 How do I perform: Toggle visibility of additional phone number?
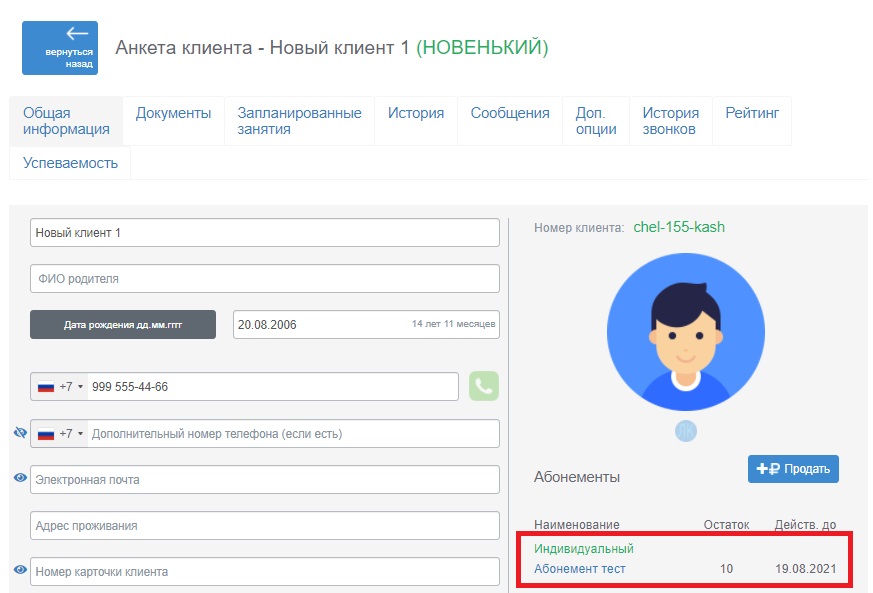20,433
